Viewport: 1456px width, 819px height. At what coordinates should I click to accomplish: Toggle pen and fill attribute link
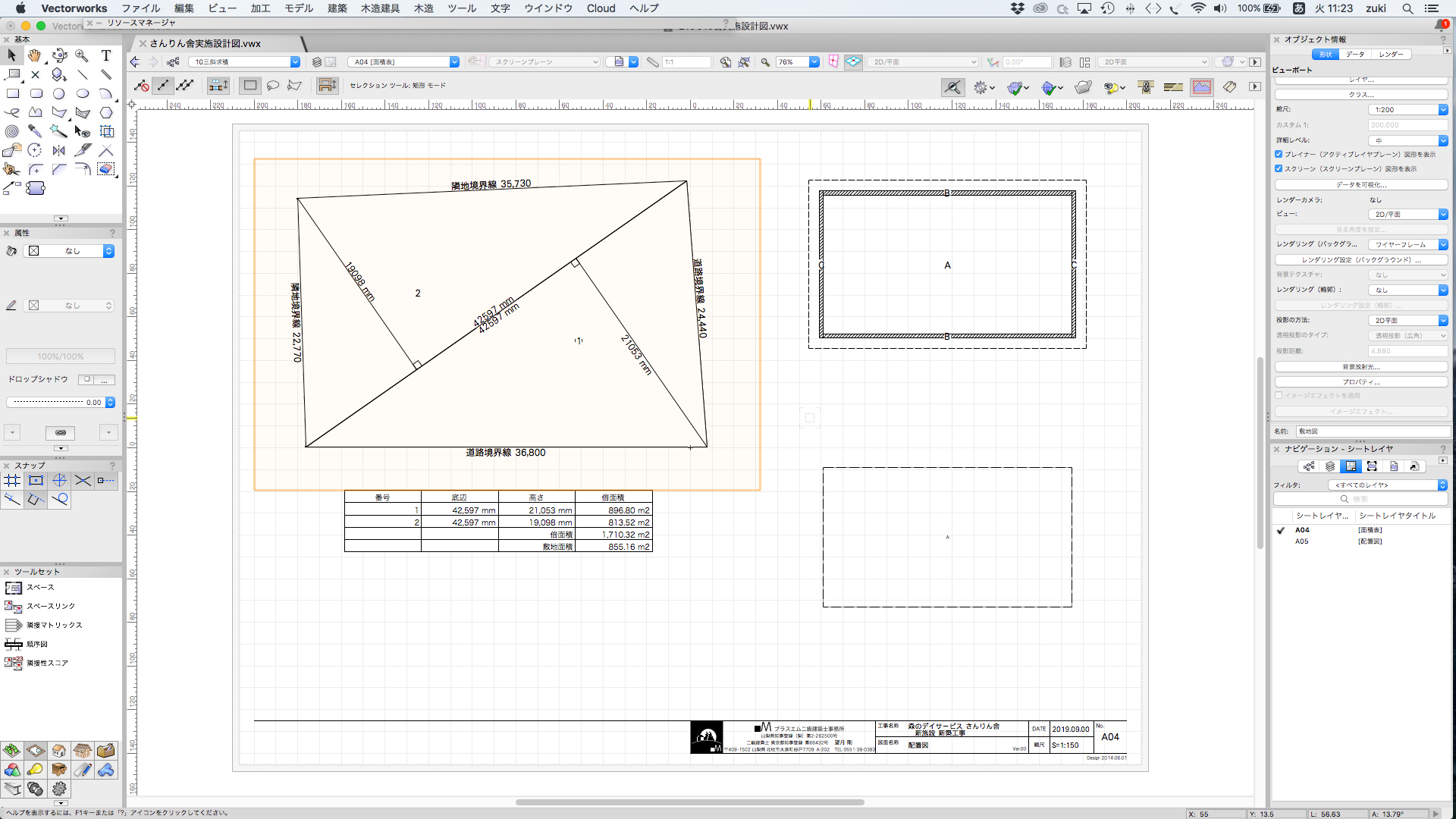point(61,432)
